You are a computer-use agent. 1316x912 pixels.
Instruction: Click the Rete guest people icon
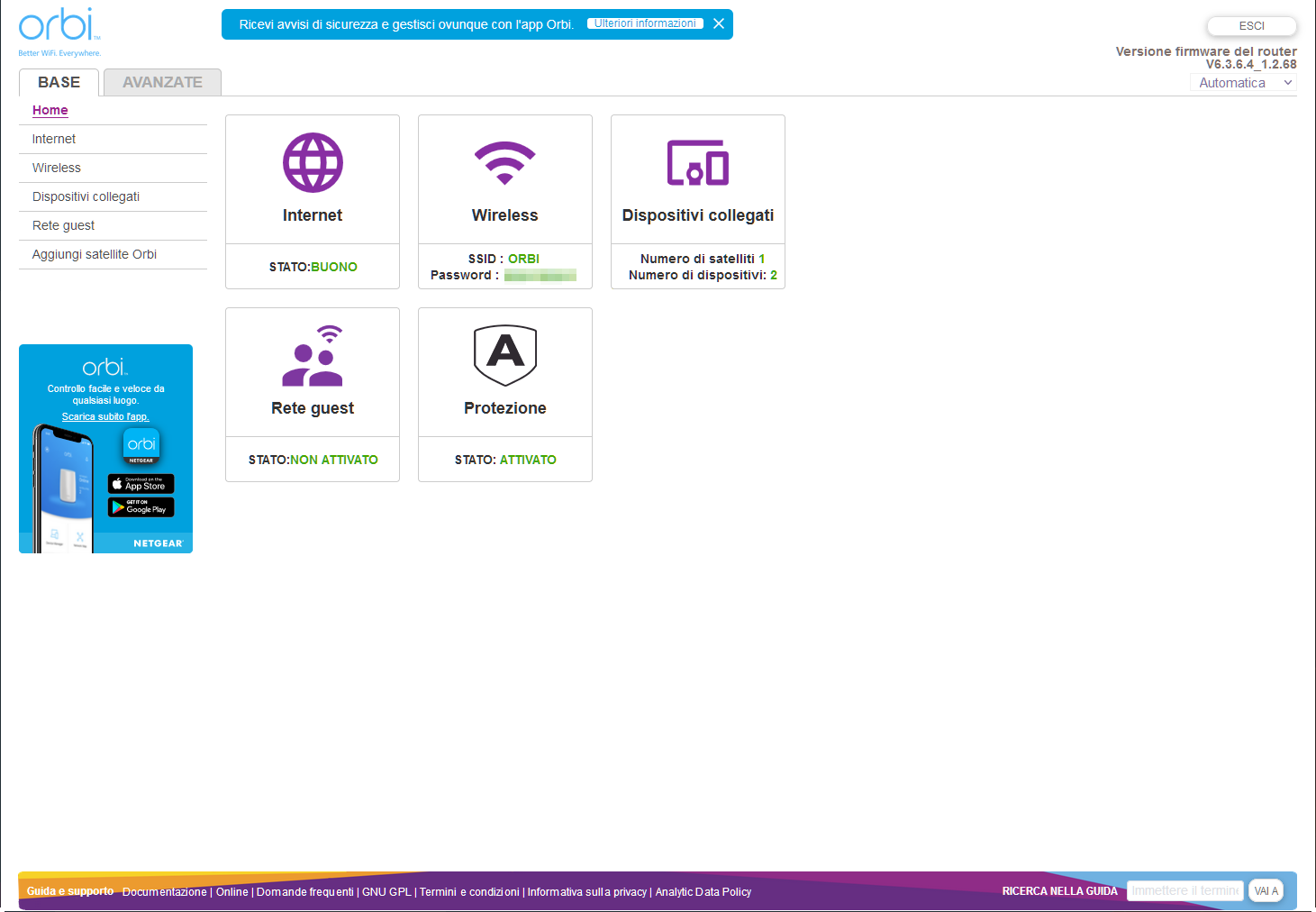pos(313,356)
